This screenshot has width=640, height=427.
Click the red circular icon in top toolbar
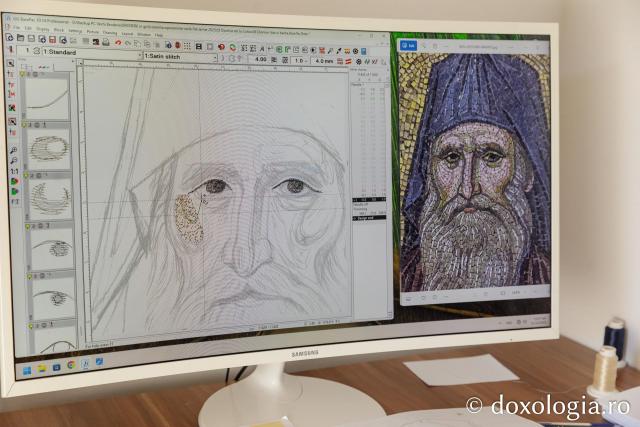[x=220, y=45]
